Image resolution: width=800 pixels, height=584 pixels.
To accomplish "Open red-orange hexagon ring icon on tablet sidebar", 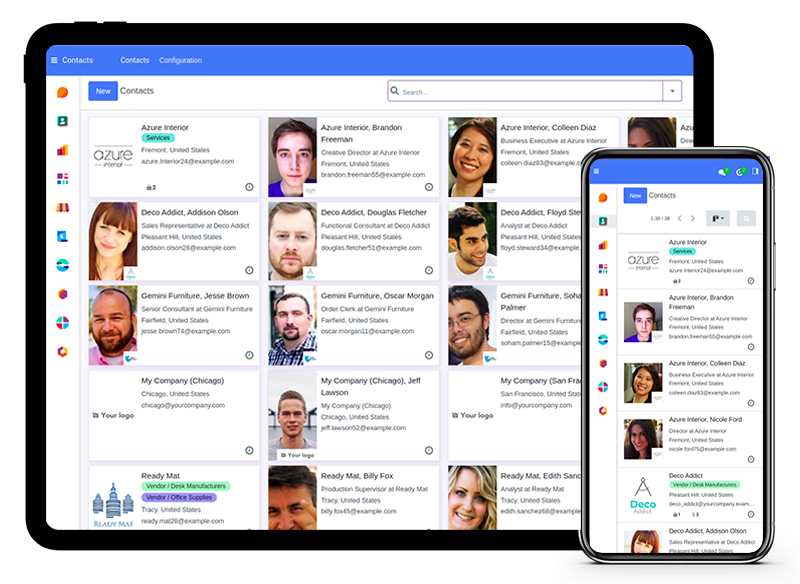I will coord(62,351).
